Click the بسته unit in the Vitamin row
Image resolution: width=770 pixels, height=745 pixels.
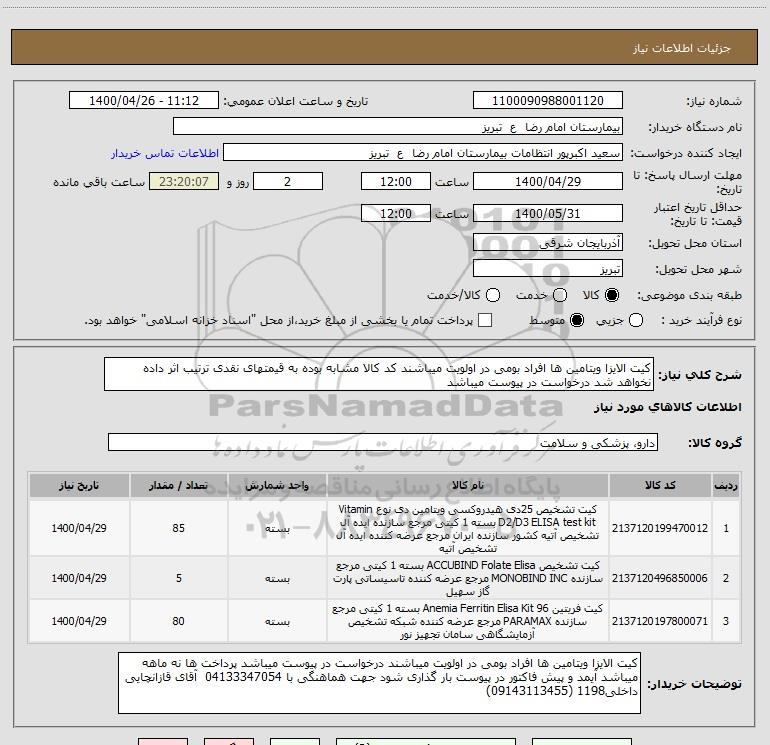click(277, 529)
